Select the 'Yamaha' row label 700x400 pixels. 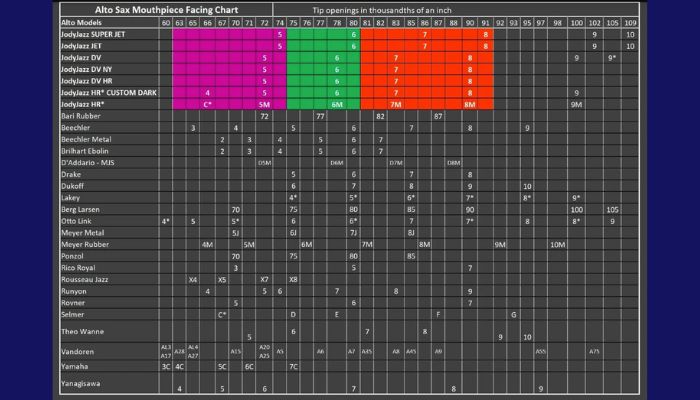point(75,366)
